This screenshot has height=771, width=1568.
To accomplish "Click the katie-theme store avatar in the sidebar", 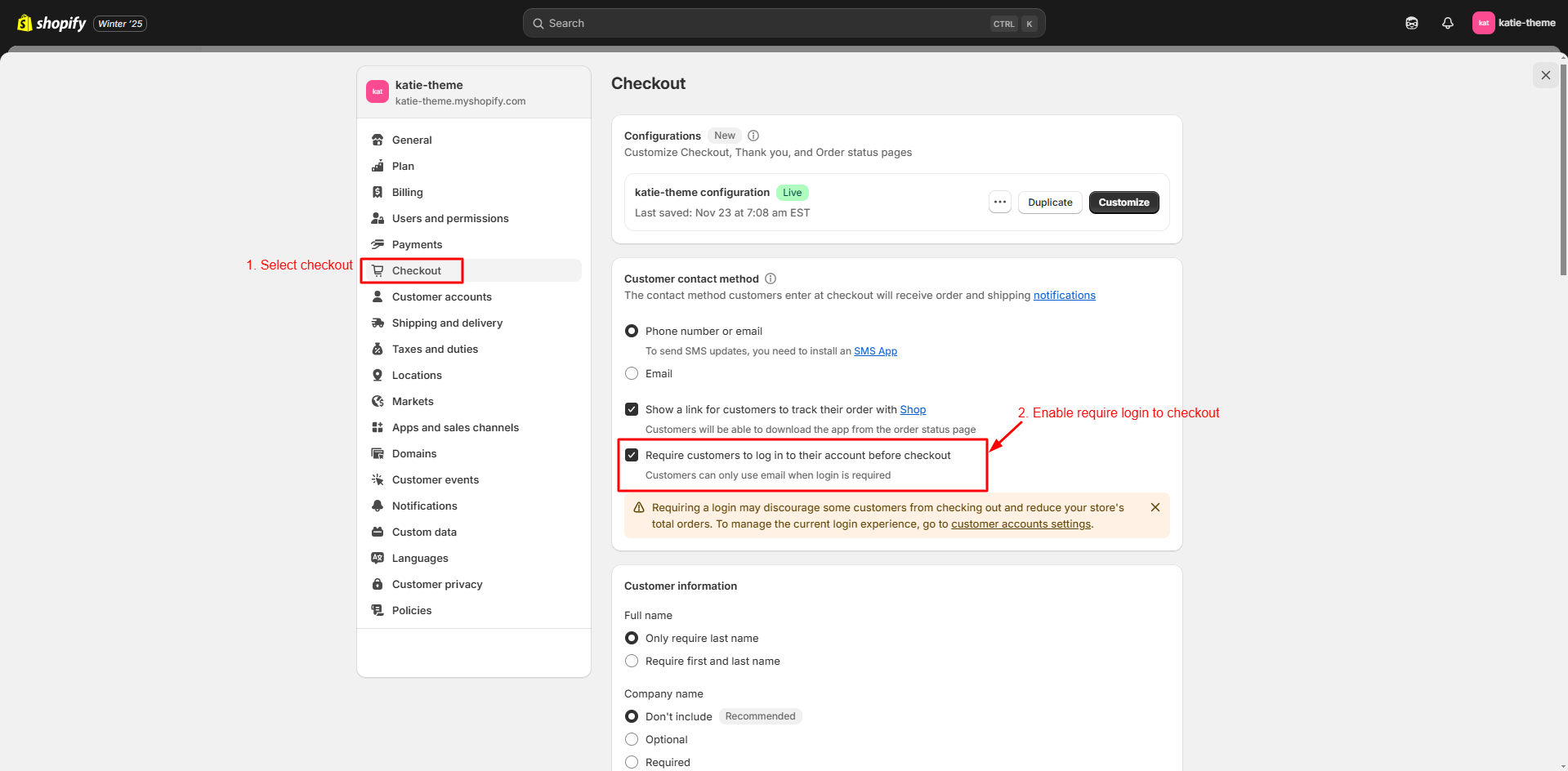I will click(377, 91).
